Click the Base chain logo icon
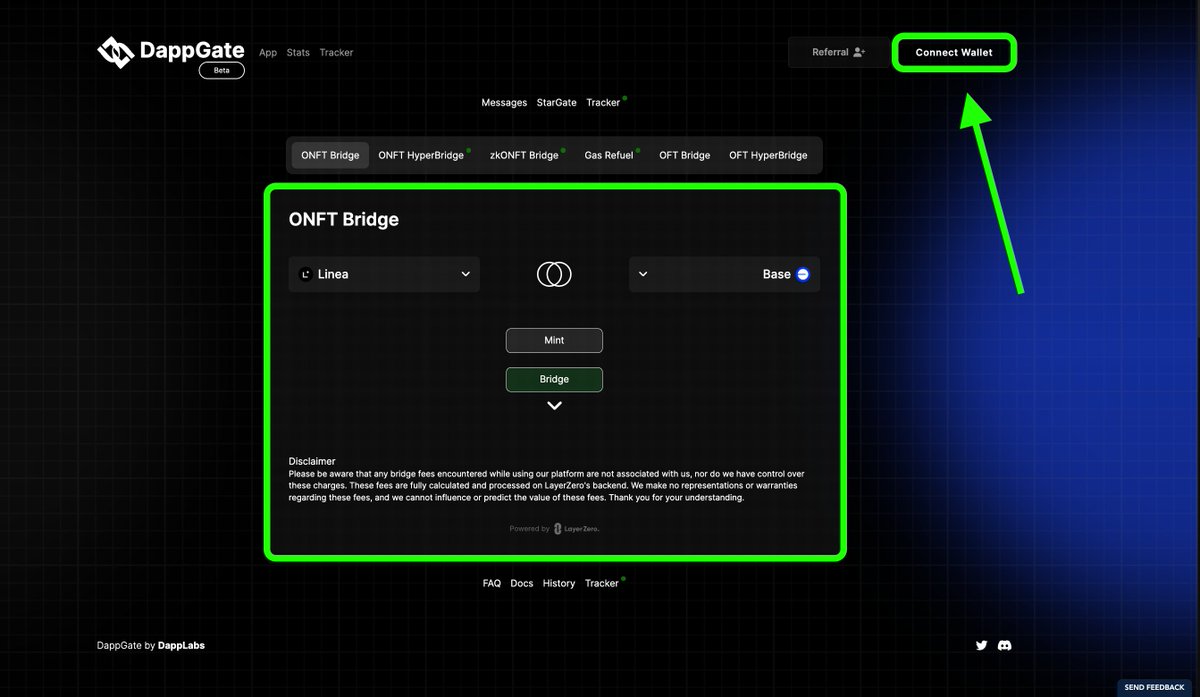 click(802, 274)
